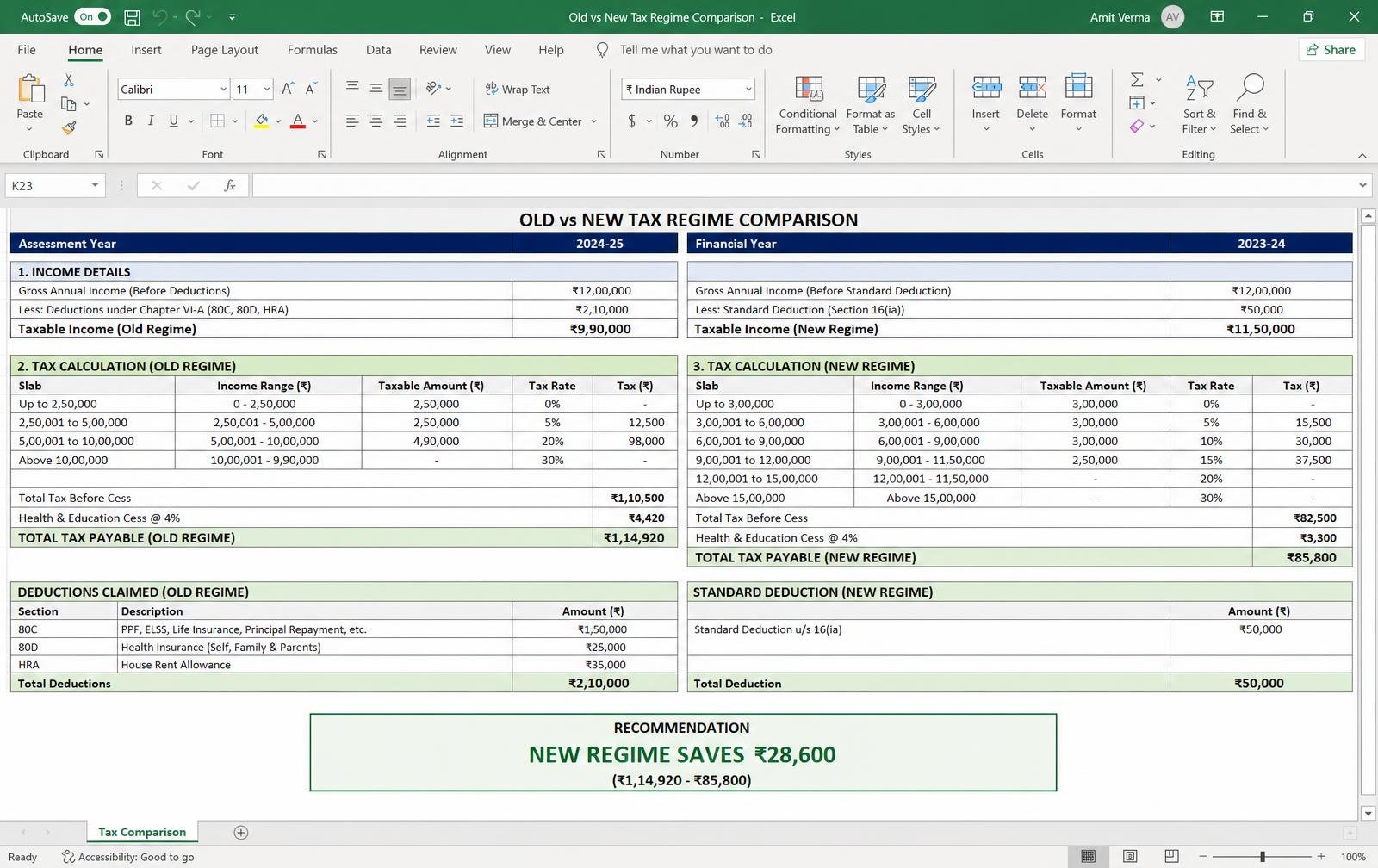This screenshot has width=1378, height=868.
Task: Click the red Font Color button
Action: [298, 121]
